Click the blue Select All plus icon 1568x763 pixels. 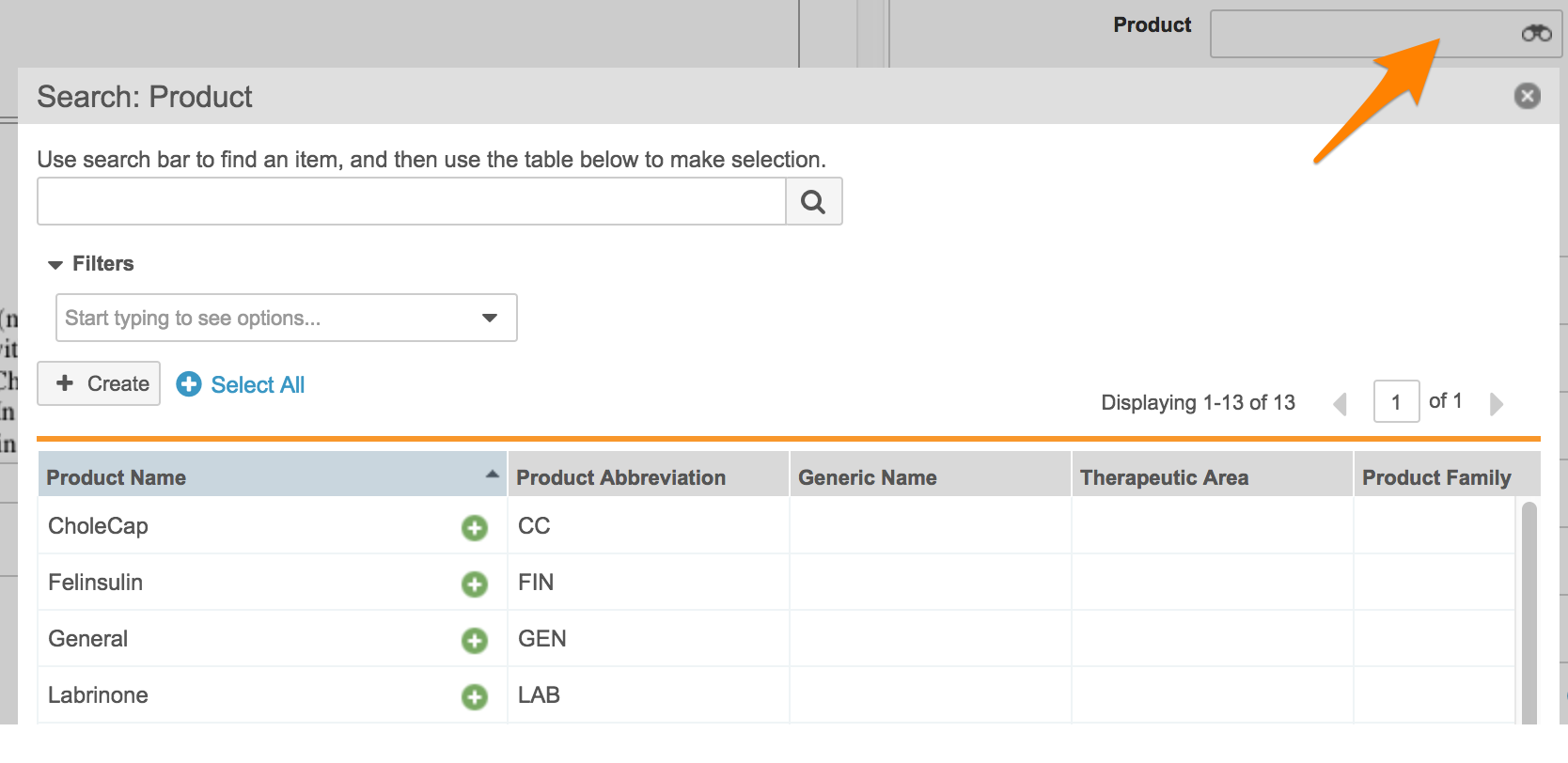(x=189, y=384)
